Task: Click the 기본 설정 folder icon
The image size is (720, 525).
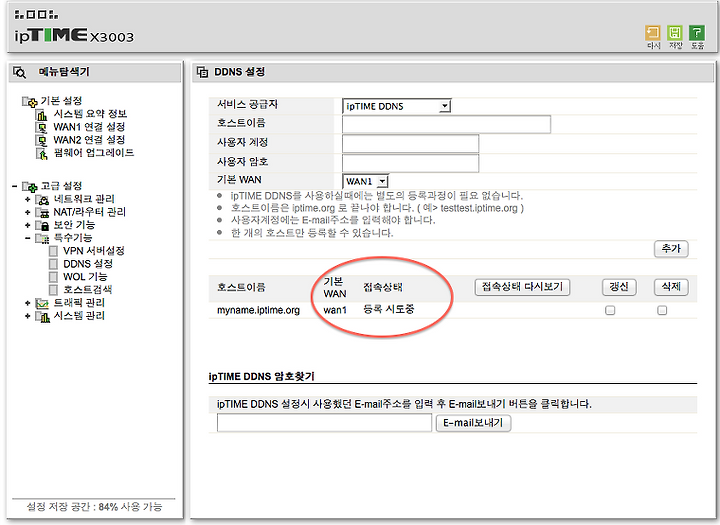Action: click(30, 102)
